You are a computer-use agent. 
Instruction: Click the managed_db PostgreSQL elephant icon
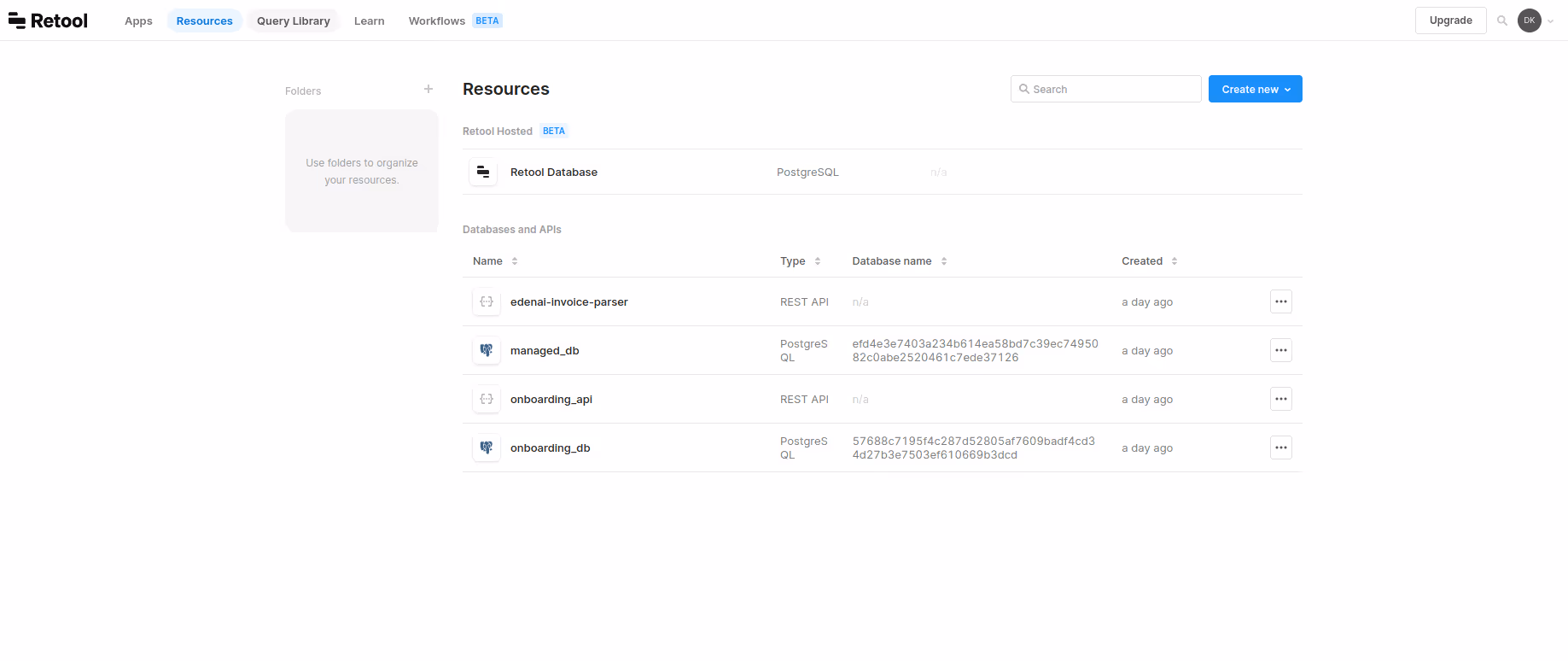[487, 350]
